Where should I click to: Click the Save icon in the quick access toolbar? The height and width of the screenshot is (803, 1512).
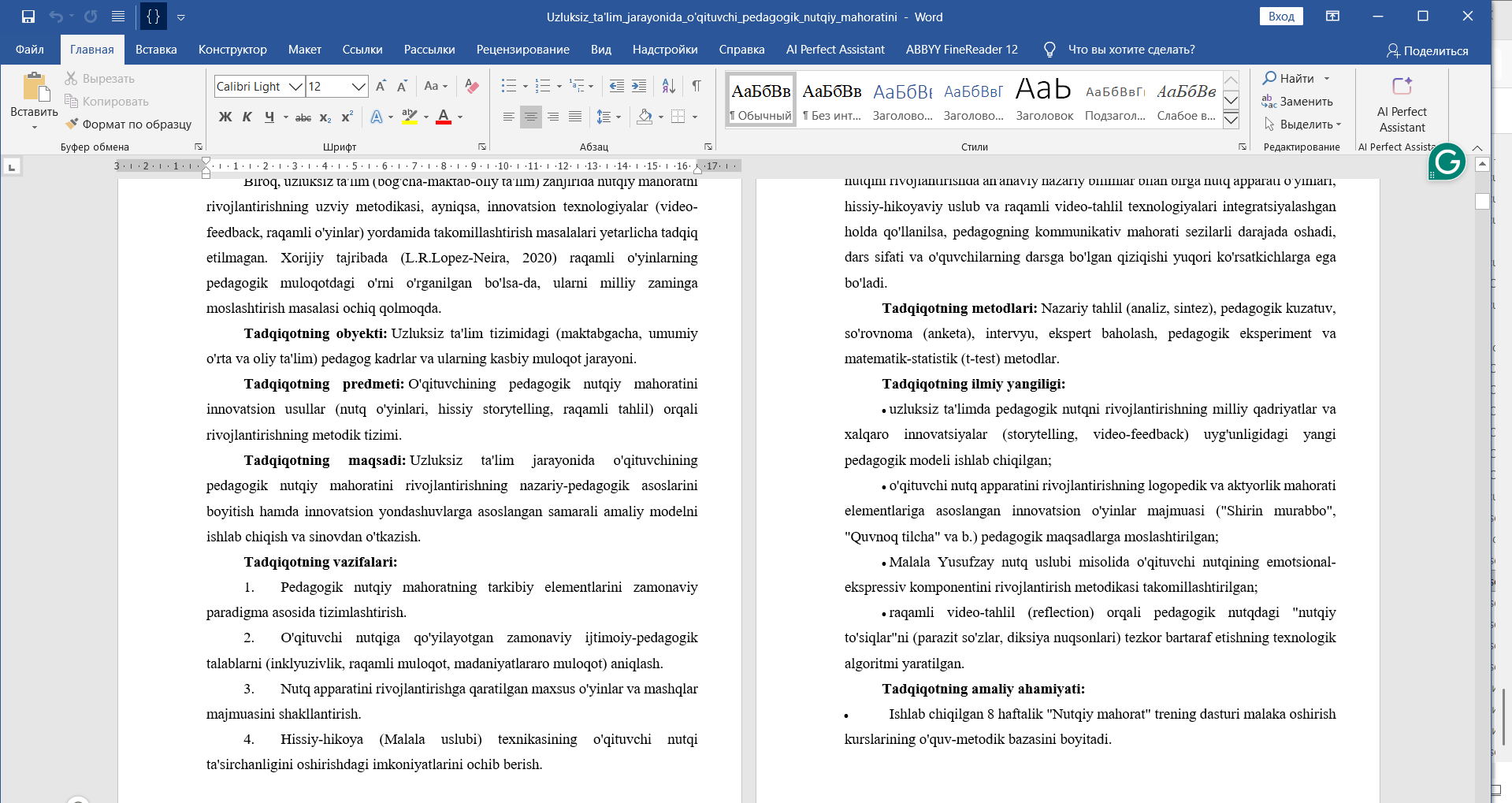coord(28,17)
